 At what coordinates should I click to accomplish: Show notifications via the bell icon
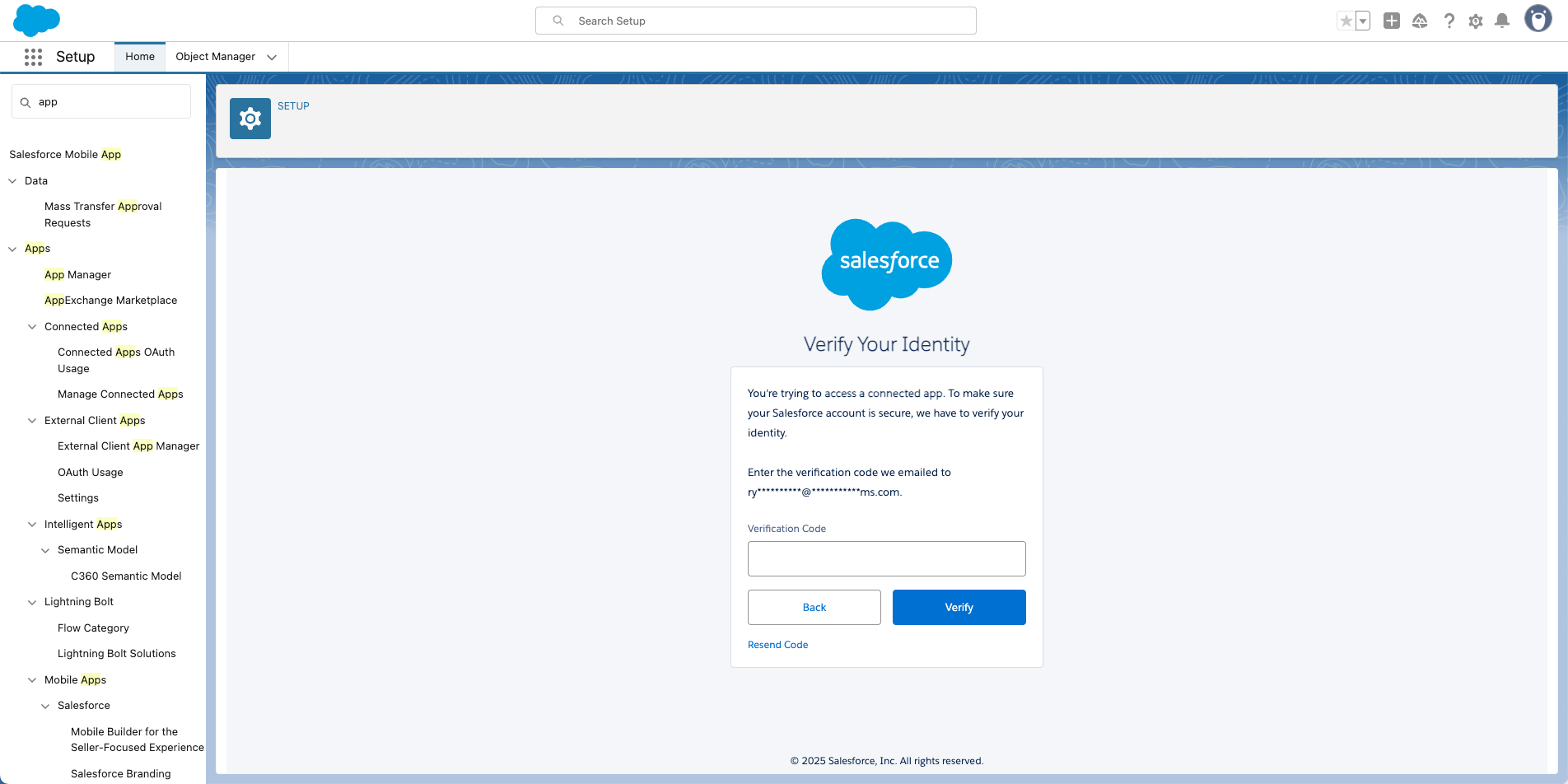[1502, 21]
